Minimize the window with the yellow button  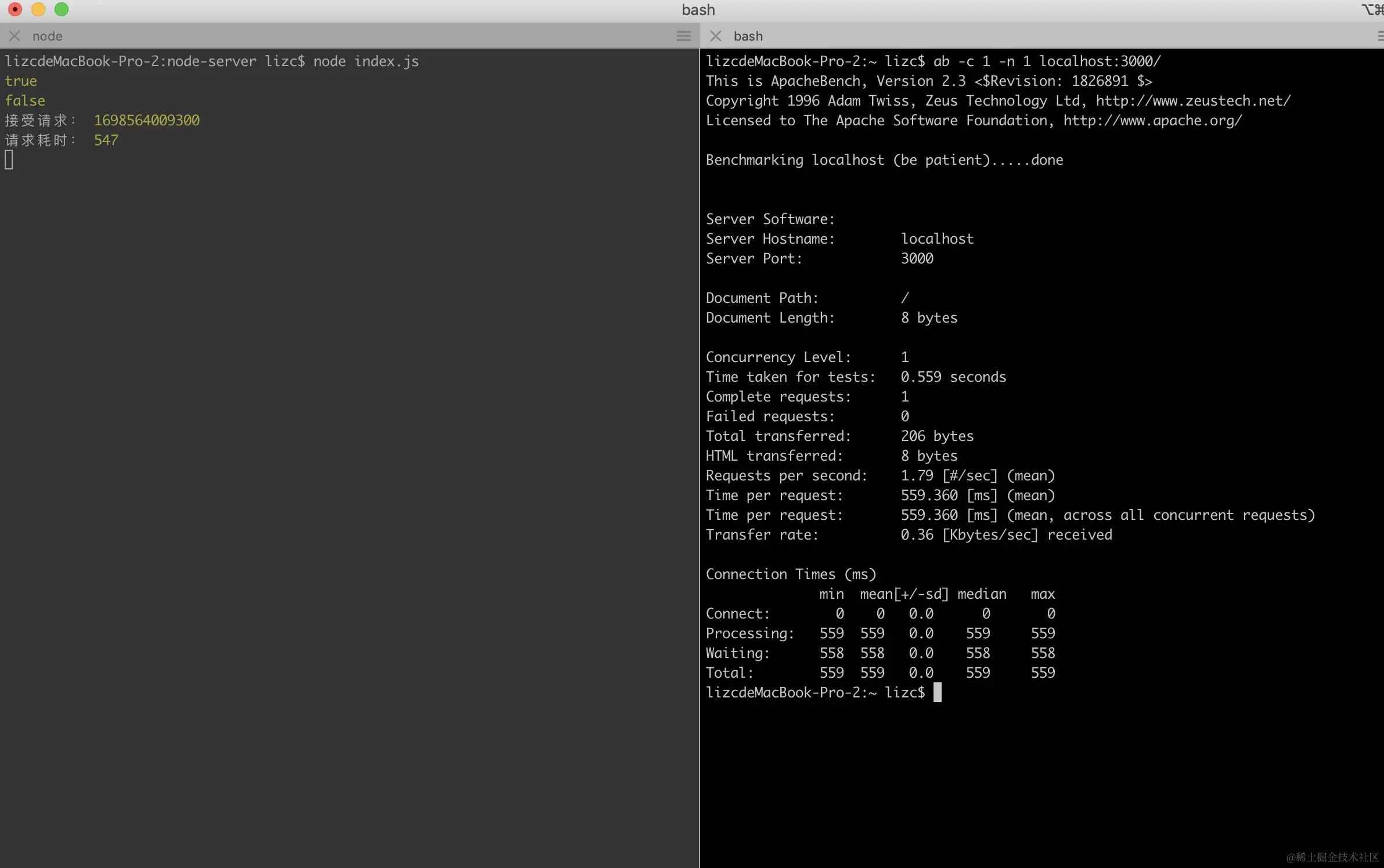38,9
